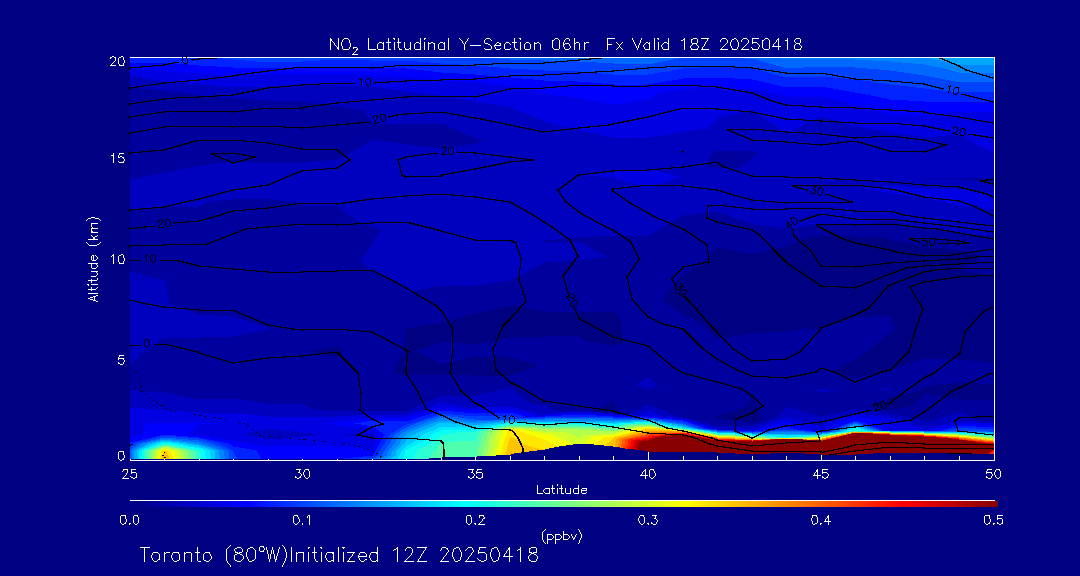Click the NO2 Latitudinal Y-Section plot title
Viewport: 1080px width, 576px height.
[x=565, y=44]
